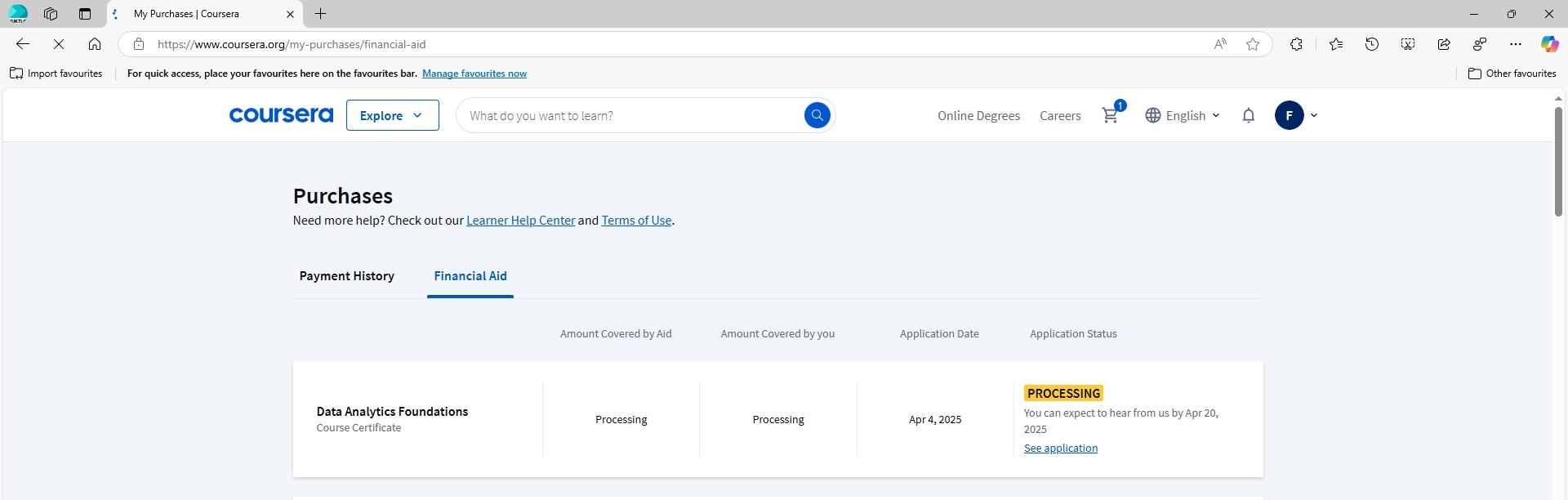Click the Amount Covered by Aid header
This screenshot has width=1568, height=500.
click(616, 334)
